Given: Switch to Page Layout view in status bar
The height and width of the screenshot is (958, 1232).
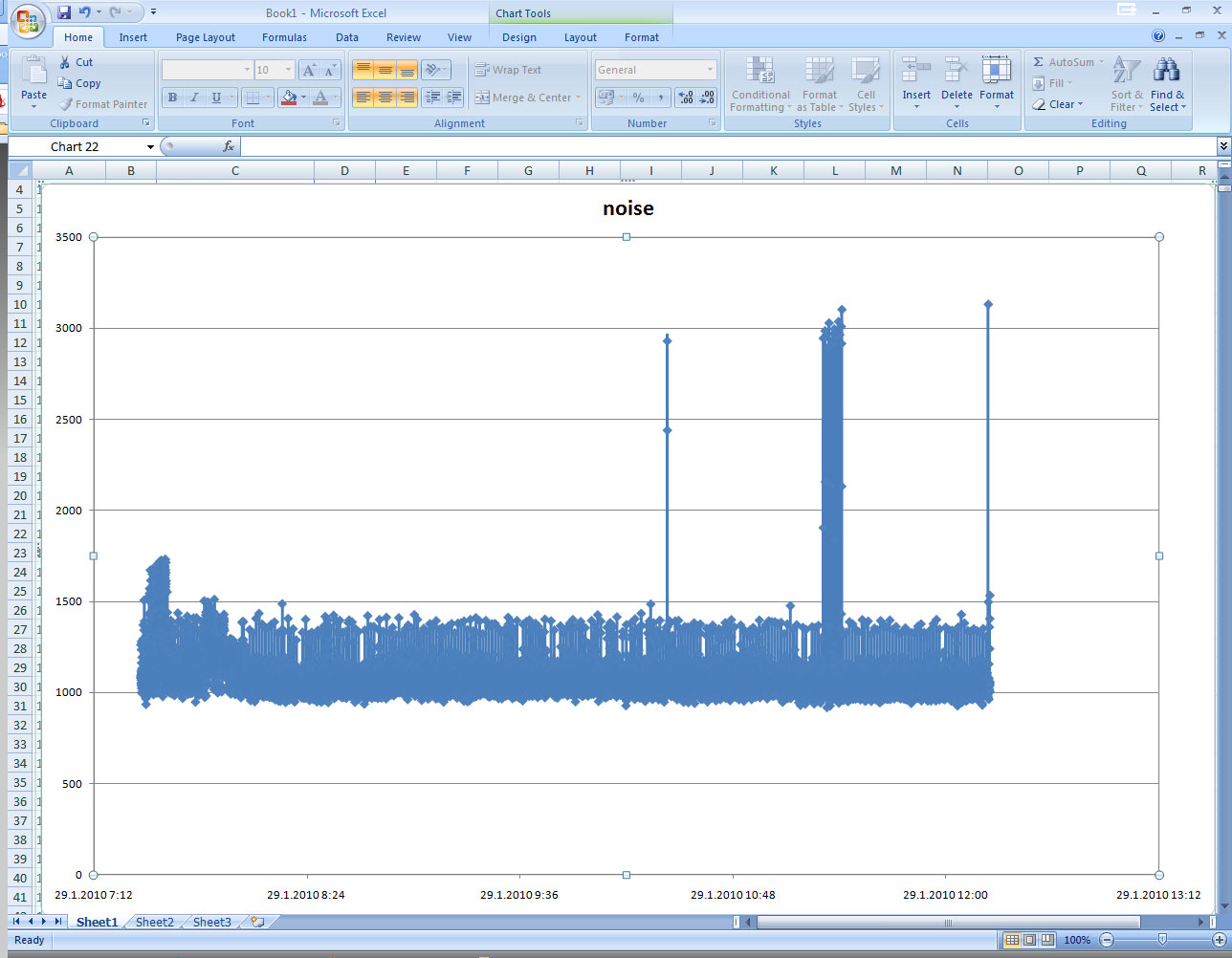Looking at the screenshot, I should tap(1029, 940).
